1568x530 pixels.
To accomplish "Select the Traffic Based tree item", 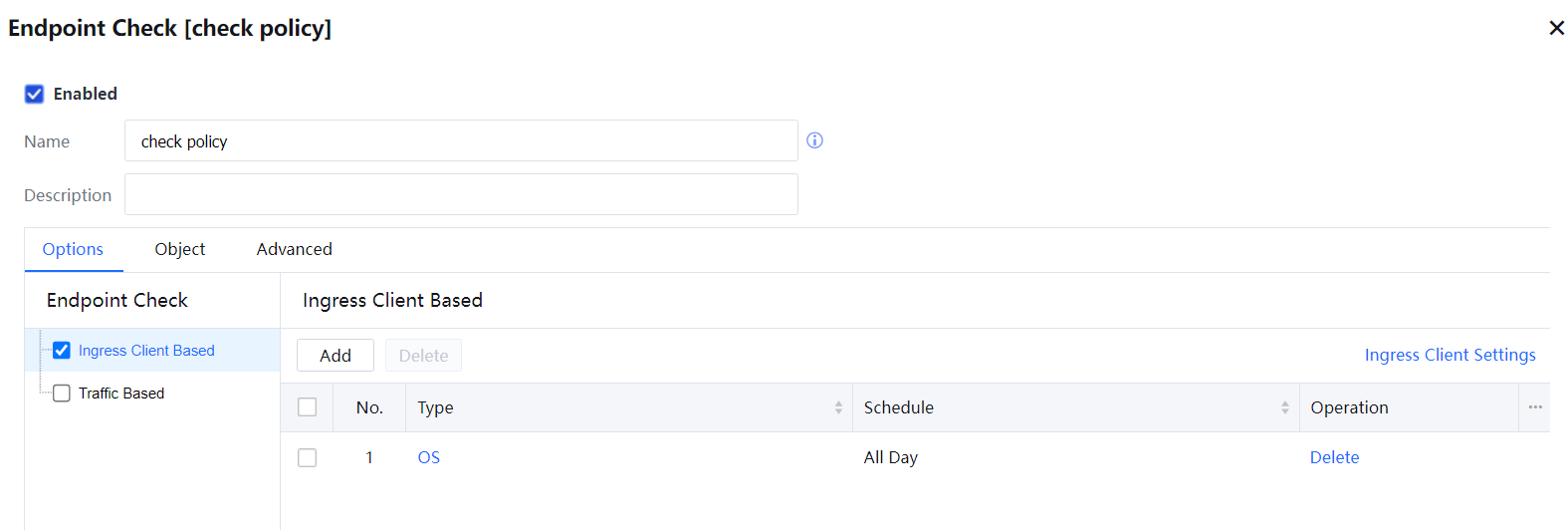I will pos(121,394).
